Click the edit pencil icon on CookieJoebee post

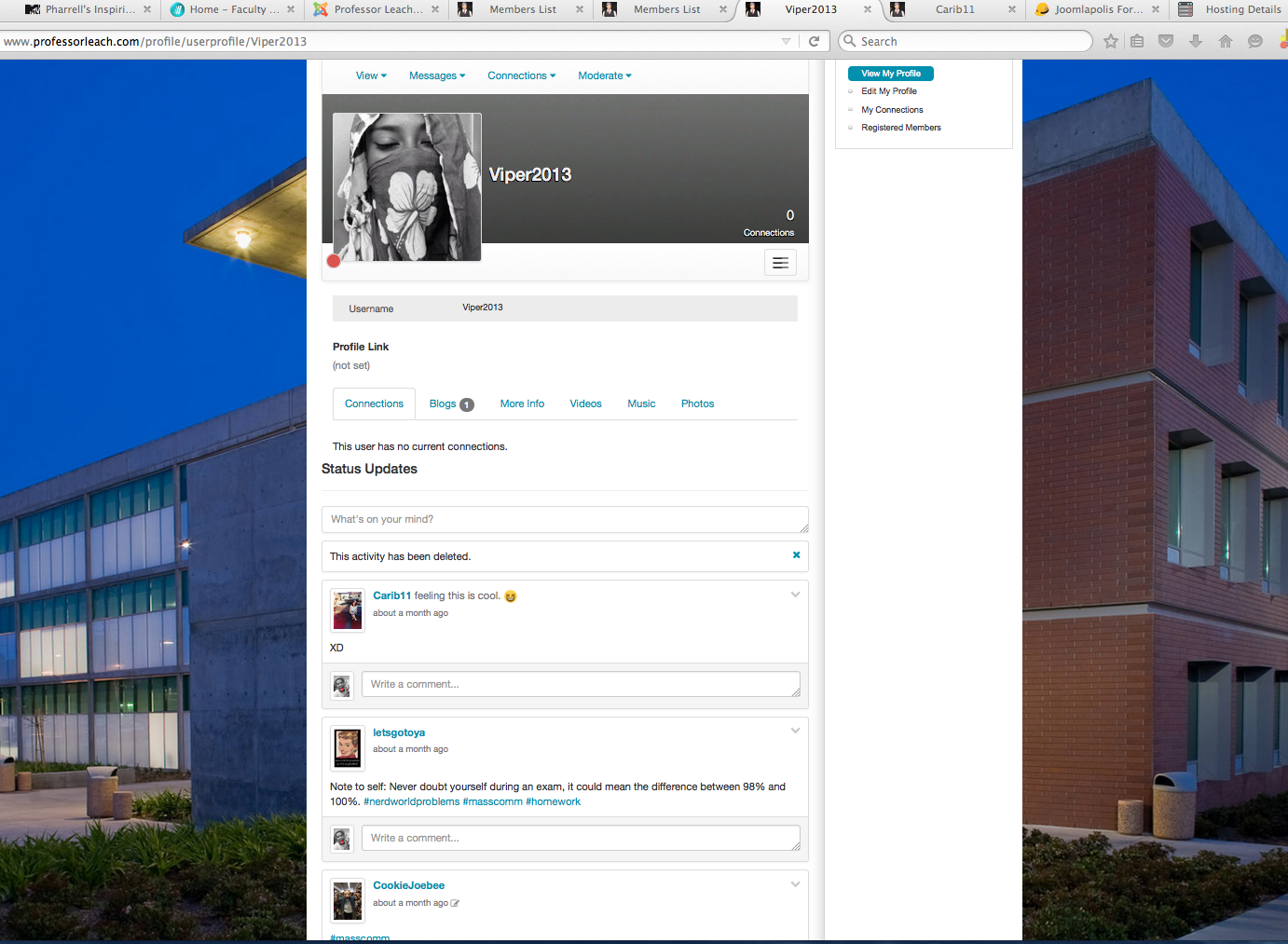455,903
